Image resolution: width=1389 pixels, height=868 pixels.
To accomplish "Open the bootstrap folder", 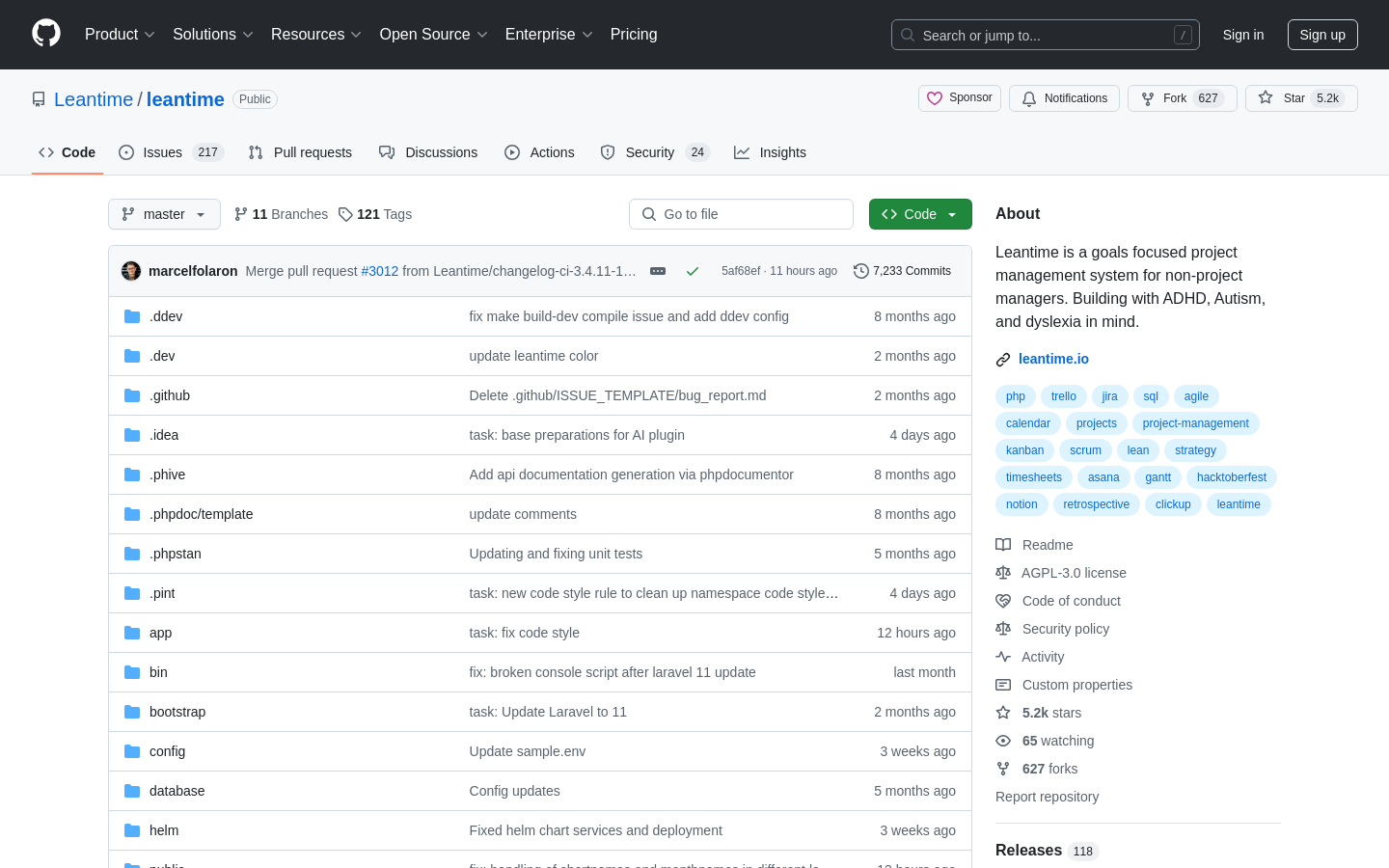I will click(x=177, y=712).
